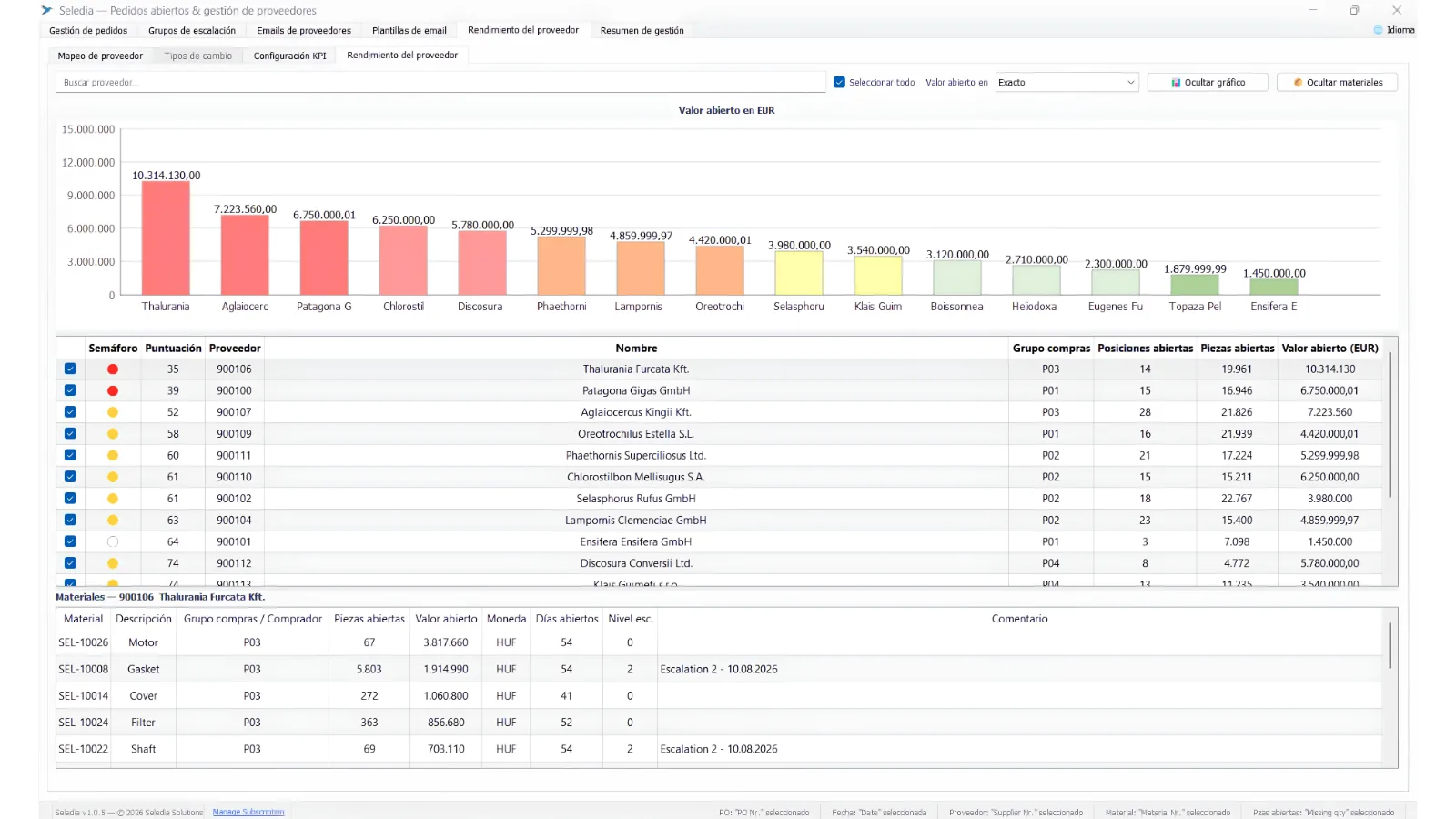Click the Thalurania red chart bar
The height and width of the screenshot is (819, 1456).
pos(166,238)
